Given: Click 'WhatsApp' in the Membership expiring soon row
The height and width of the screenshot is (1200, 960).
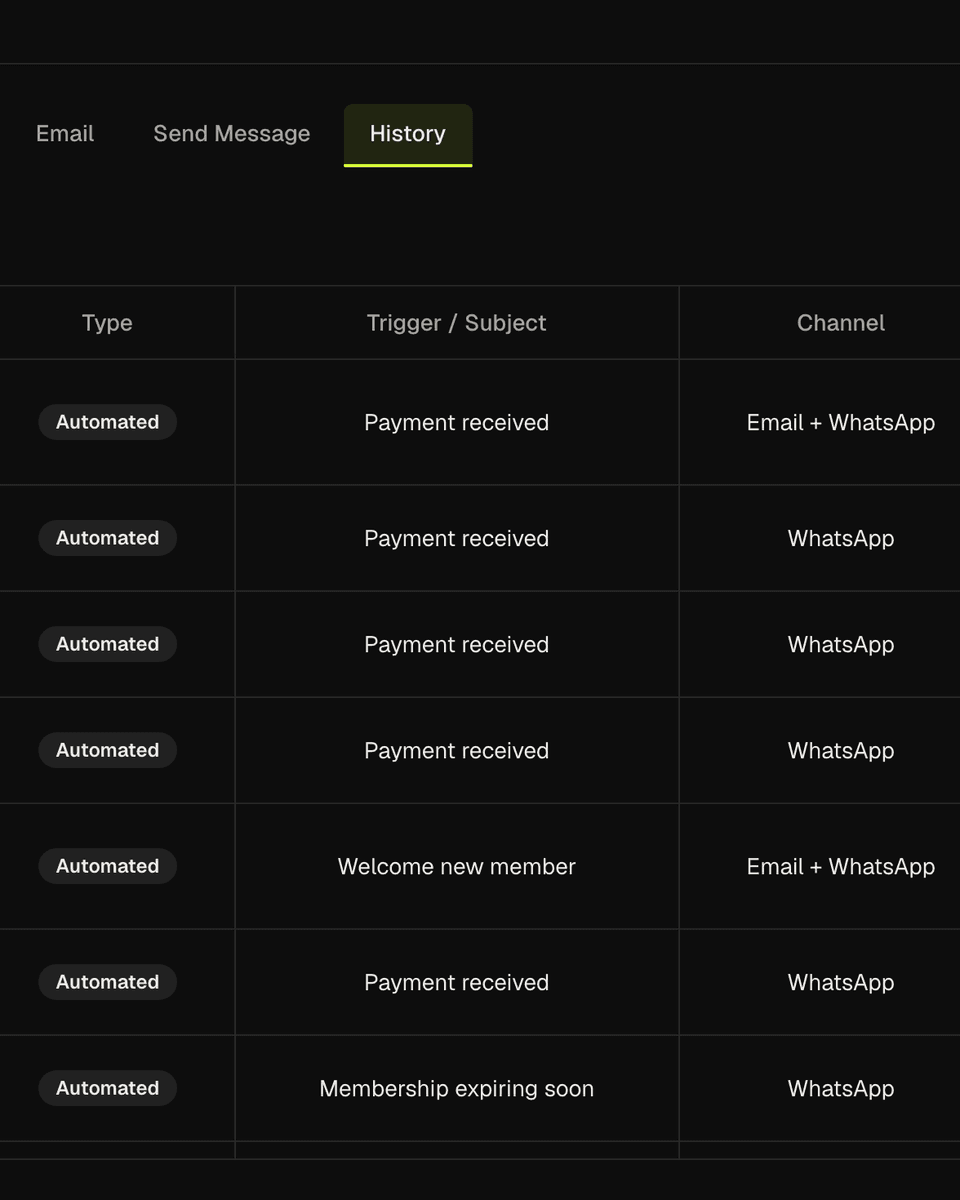Looking at the screenshot, I should [x=841, y=1088].
